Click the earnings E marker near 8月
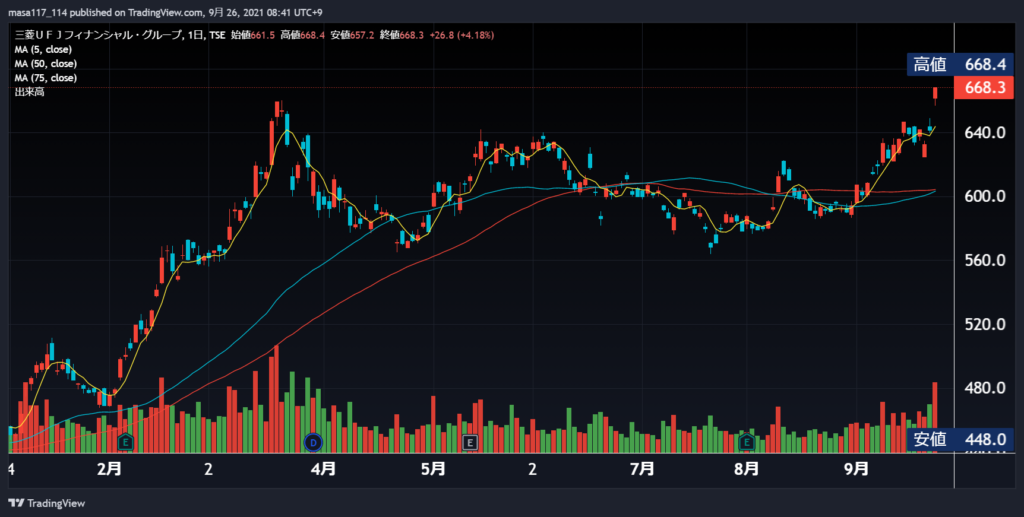This screenshot has height=517, width=1024. pyautogui.click(x=746, y=443)
